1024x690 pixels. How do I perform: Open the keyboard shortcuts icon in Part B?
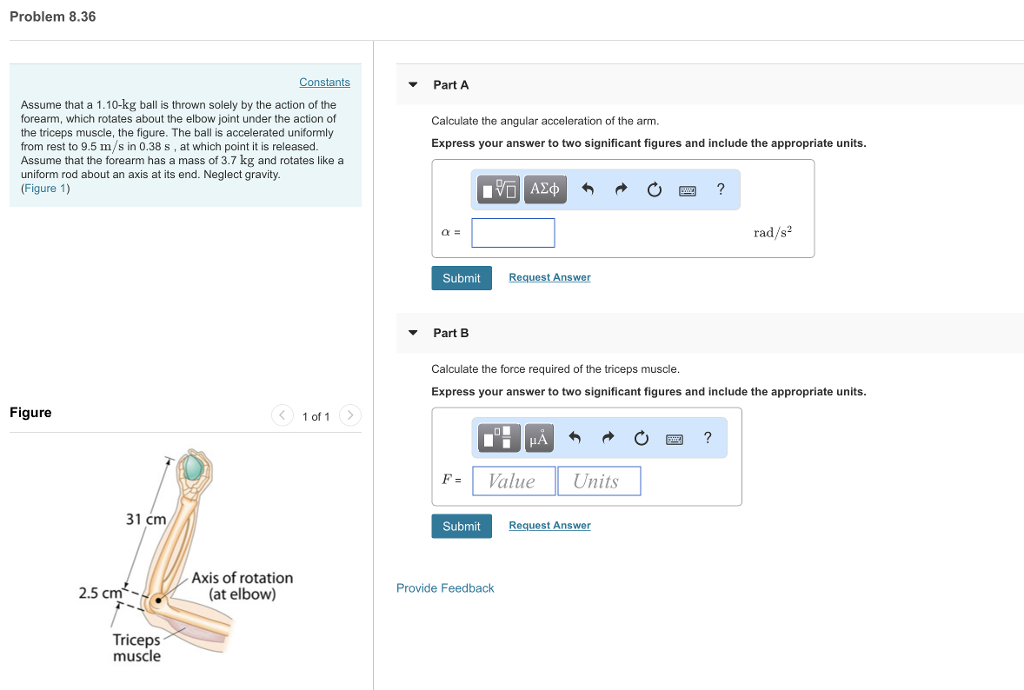[674, 438]
